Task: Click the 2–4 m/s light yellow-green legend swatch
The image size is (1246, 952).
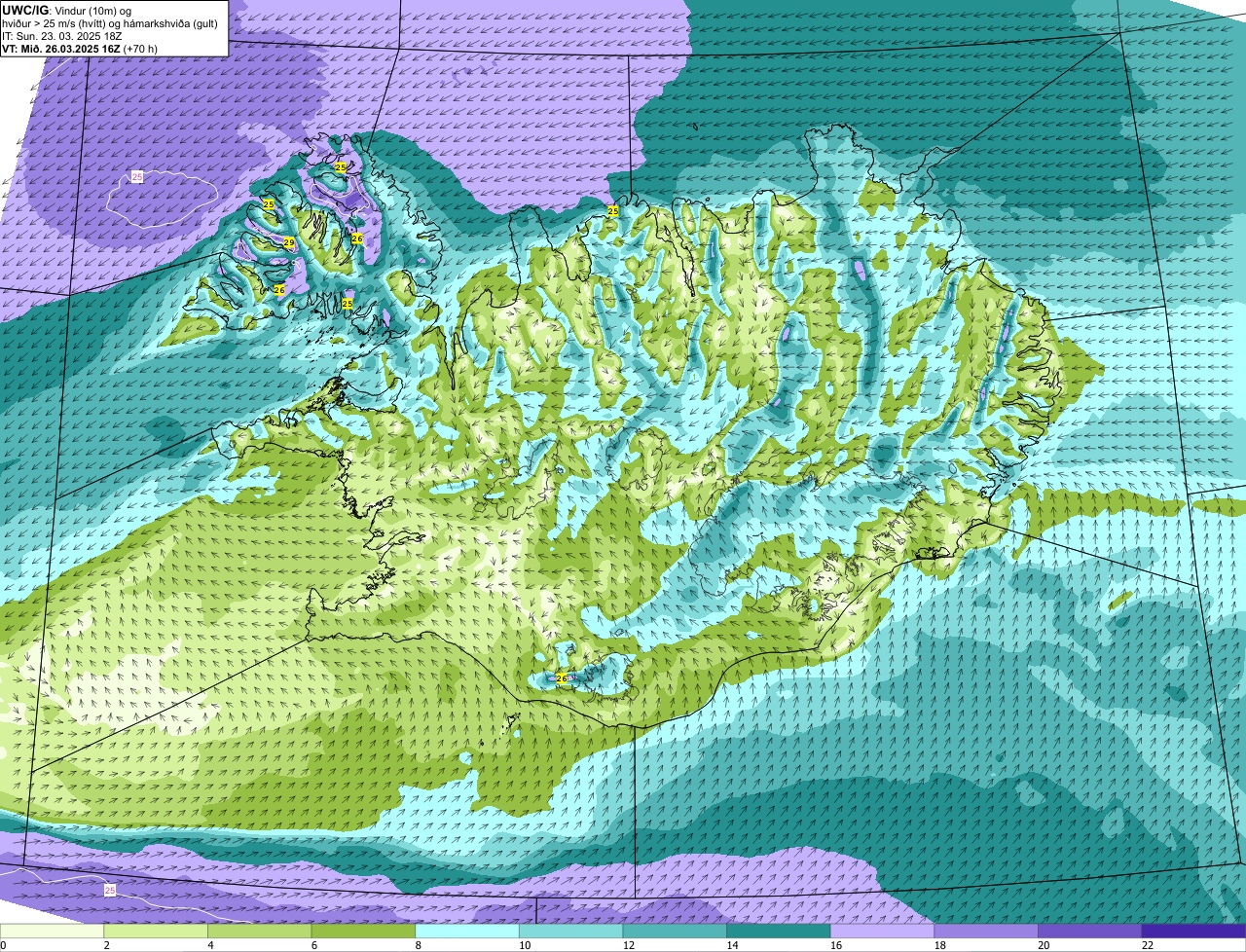Action: [x=156, y=931]
